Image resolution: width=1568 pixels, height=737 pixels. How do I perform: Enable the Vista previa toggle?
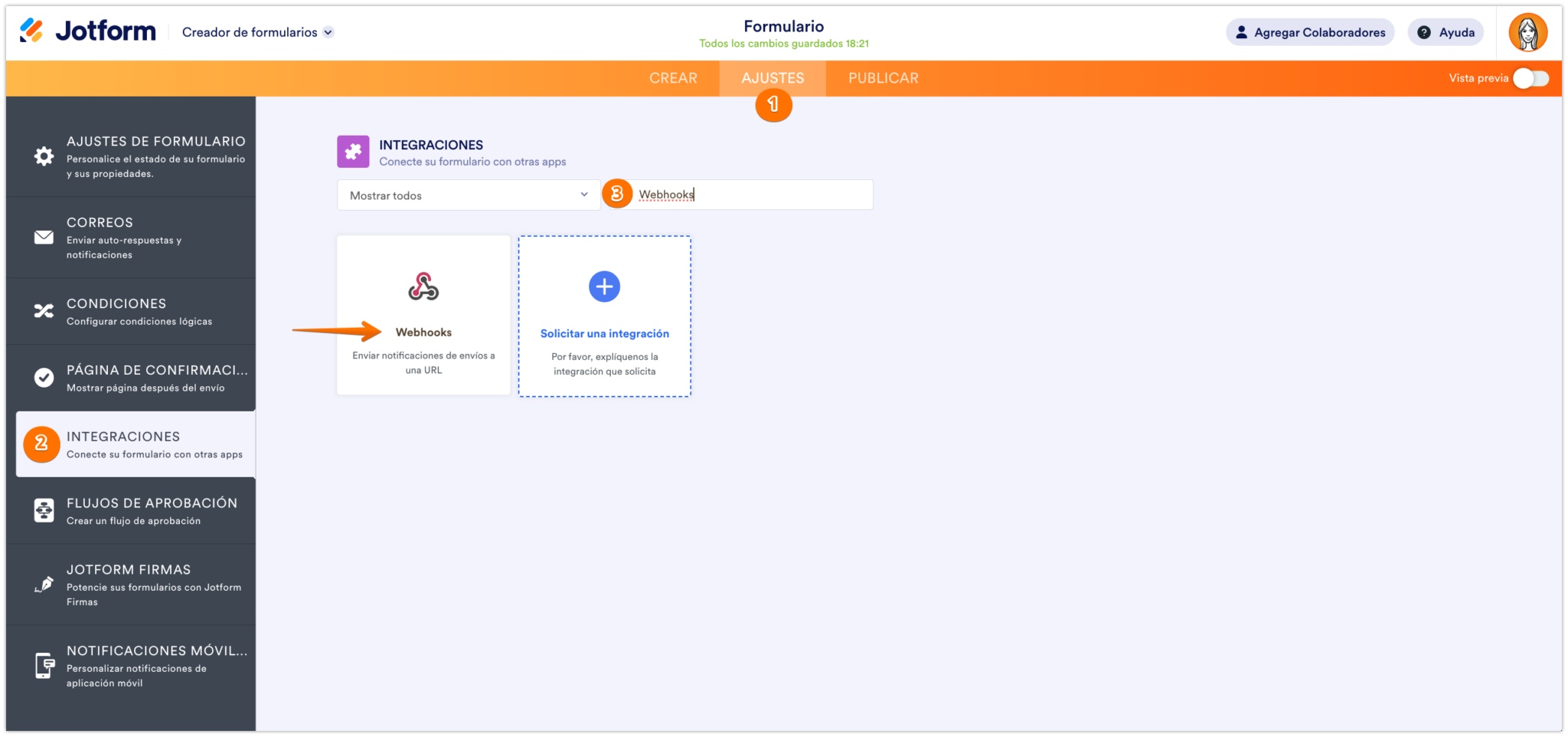1531,78
